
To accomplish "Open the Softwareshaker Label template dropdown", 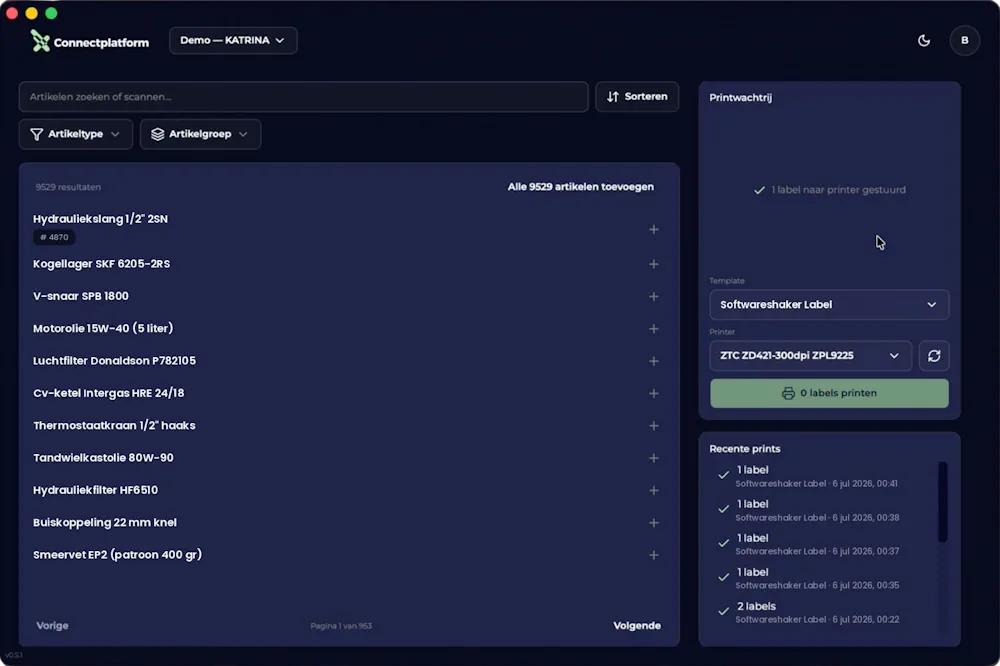I will point(829,305).
